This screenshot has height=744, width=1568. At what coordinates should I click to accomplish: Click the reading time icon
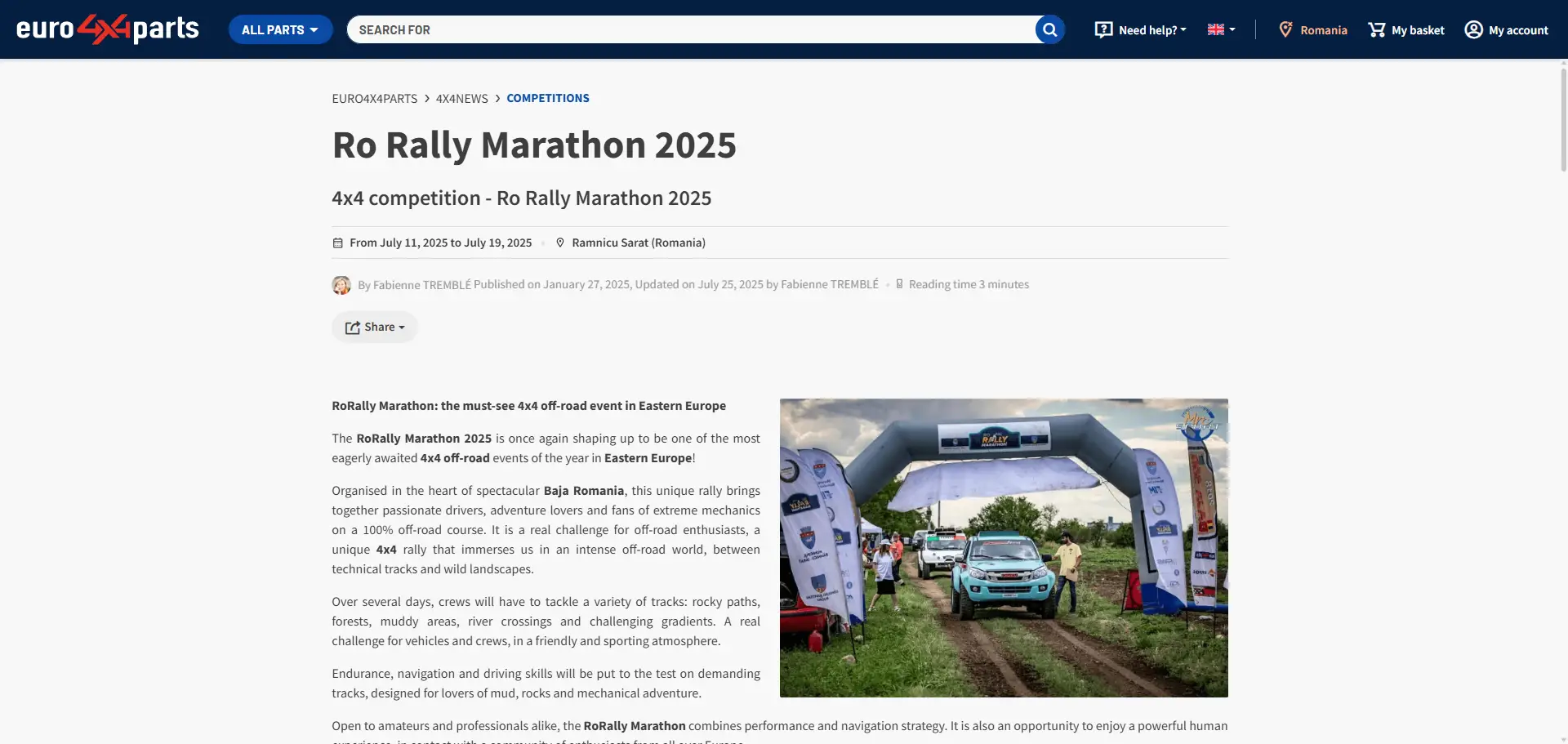(x=899, y=284)
